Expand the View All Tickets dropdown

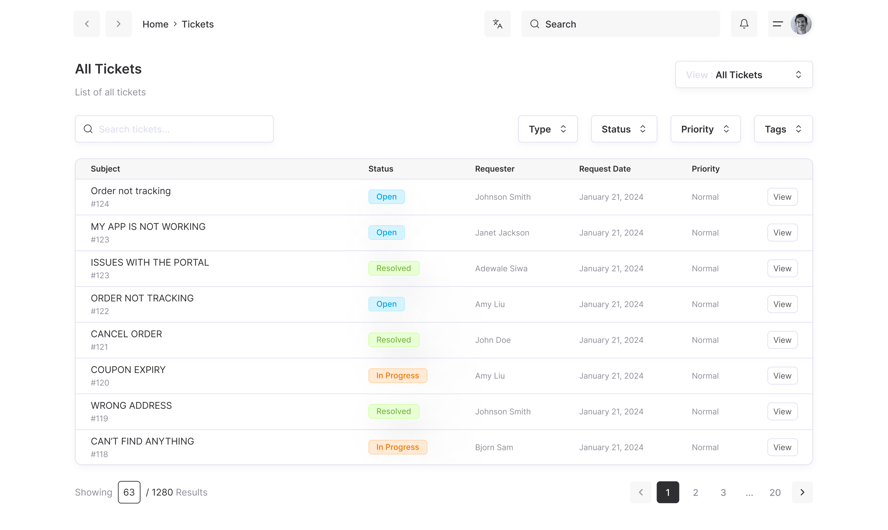click(x=743, y=75)
